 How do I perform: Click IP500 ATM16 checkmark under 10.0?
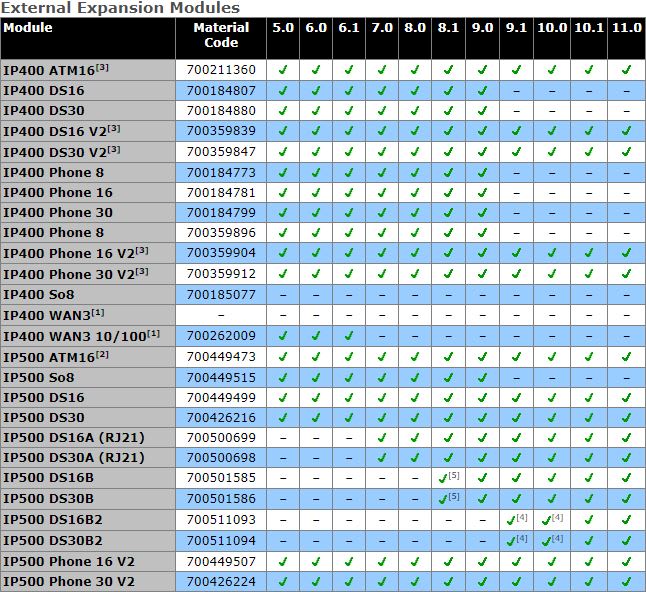click(552, 356)
